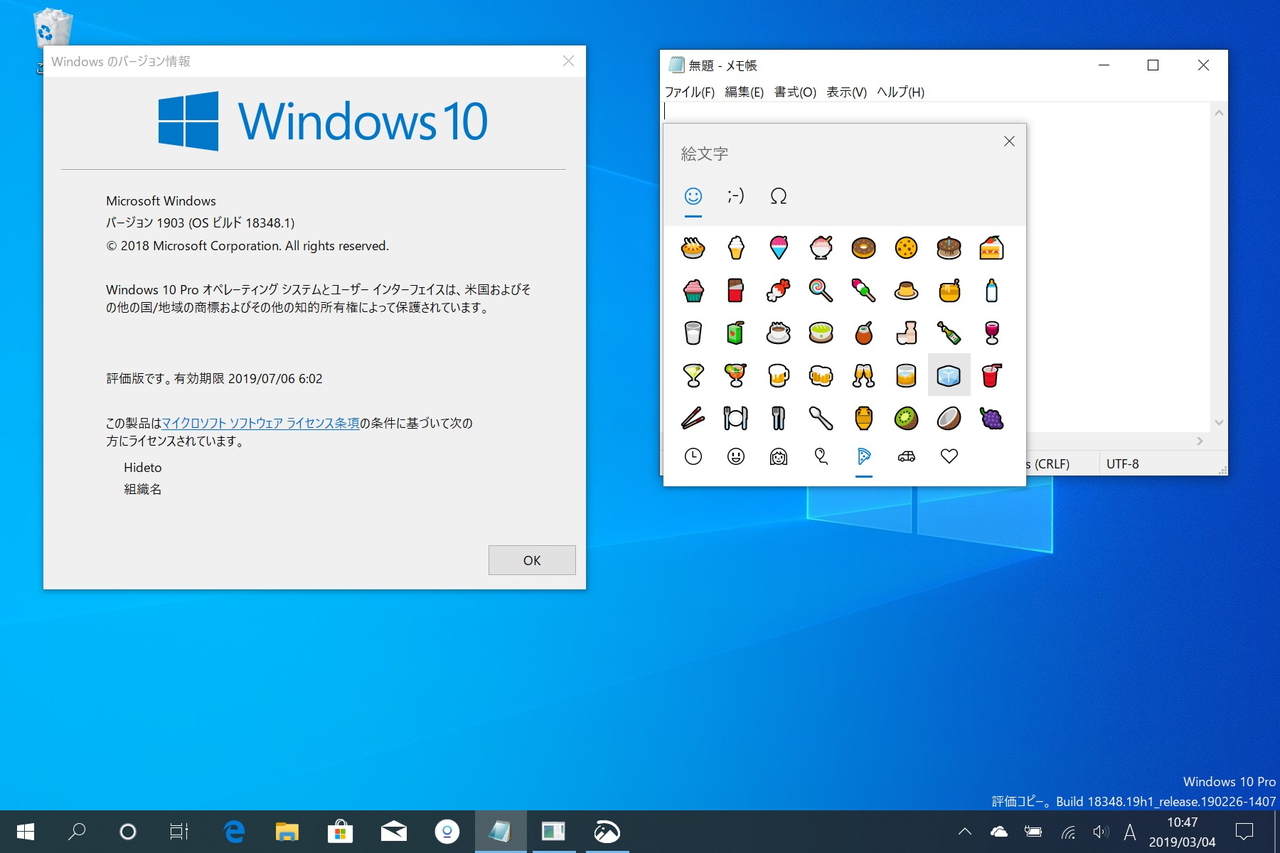The width and height of the screenshot is (1280, 853).
Task: Insert the kiwi fruit emoji
Action: pyautogui.click(x=906, y=418)
